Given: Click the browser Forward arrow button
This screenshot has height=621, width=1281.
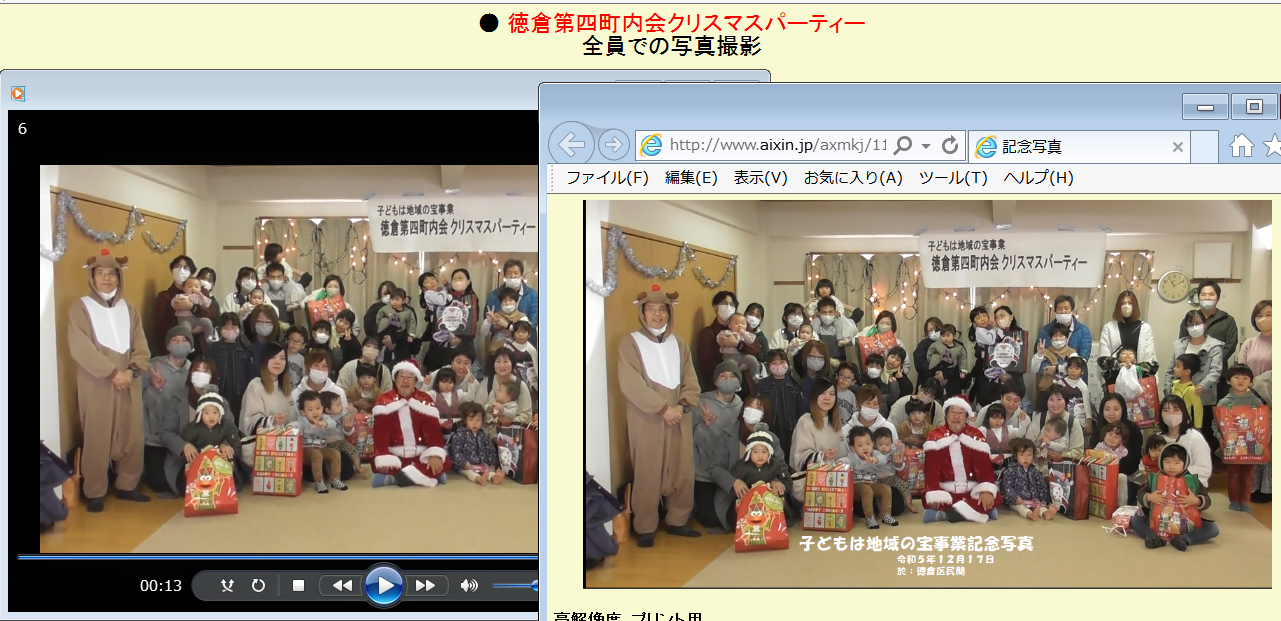Looking at the screenshot, I should [613, 146].
